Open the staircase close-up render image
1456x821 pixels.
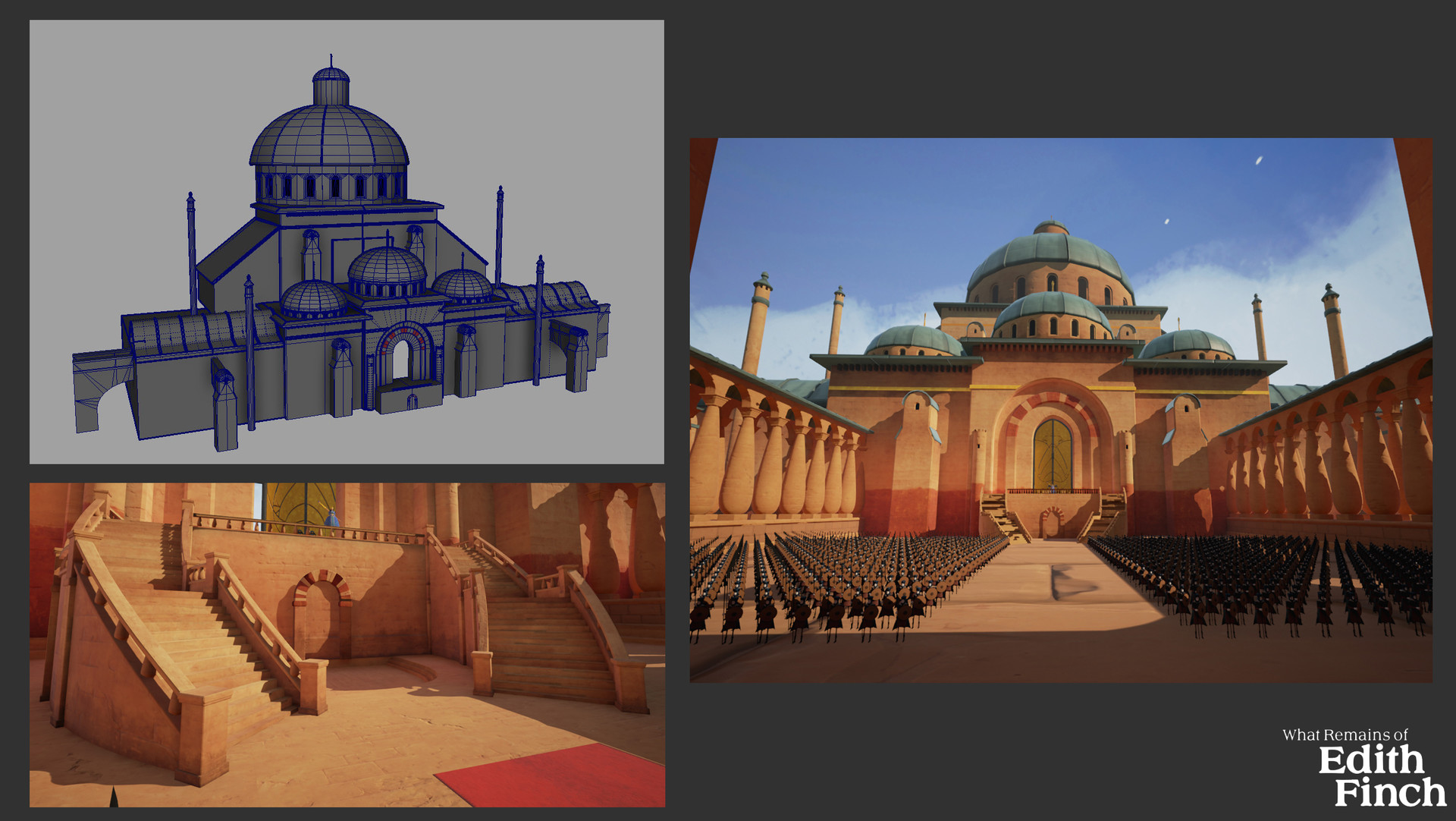coord(347,645)
